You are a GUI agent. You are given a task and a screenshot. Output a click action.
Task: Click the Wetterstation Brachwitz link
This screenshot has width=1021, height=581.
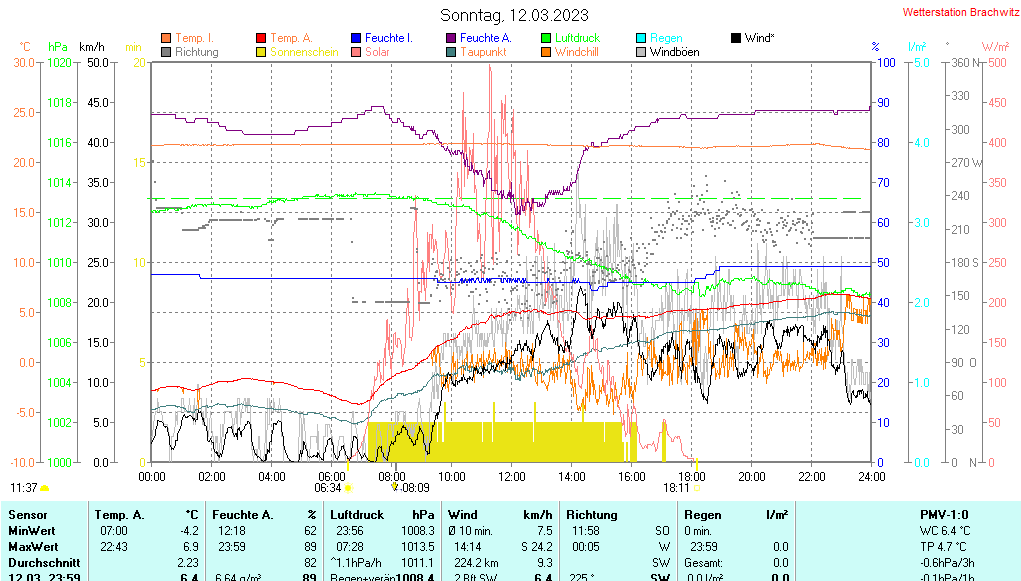[959, 13]
